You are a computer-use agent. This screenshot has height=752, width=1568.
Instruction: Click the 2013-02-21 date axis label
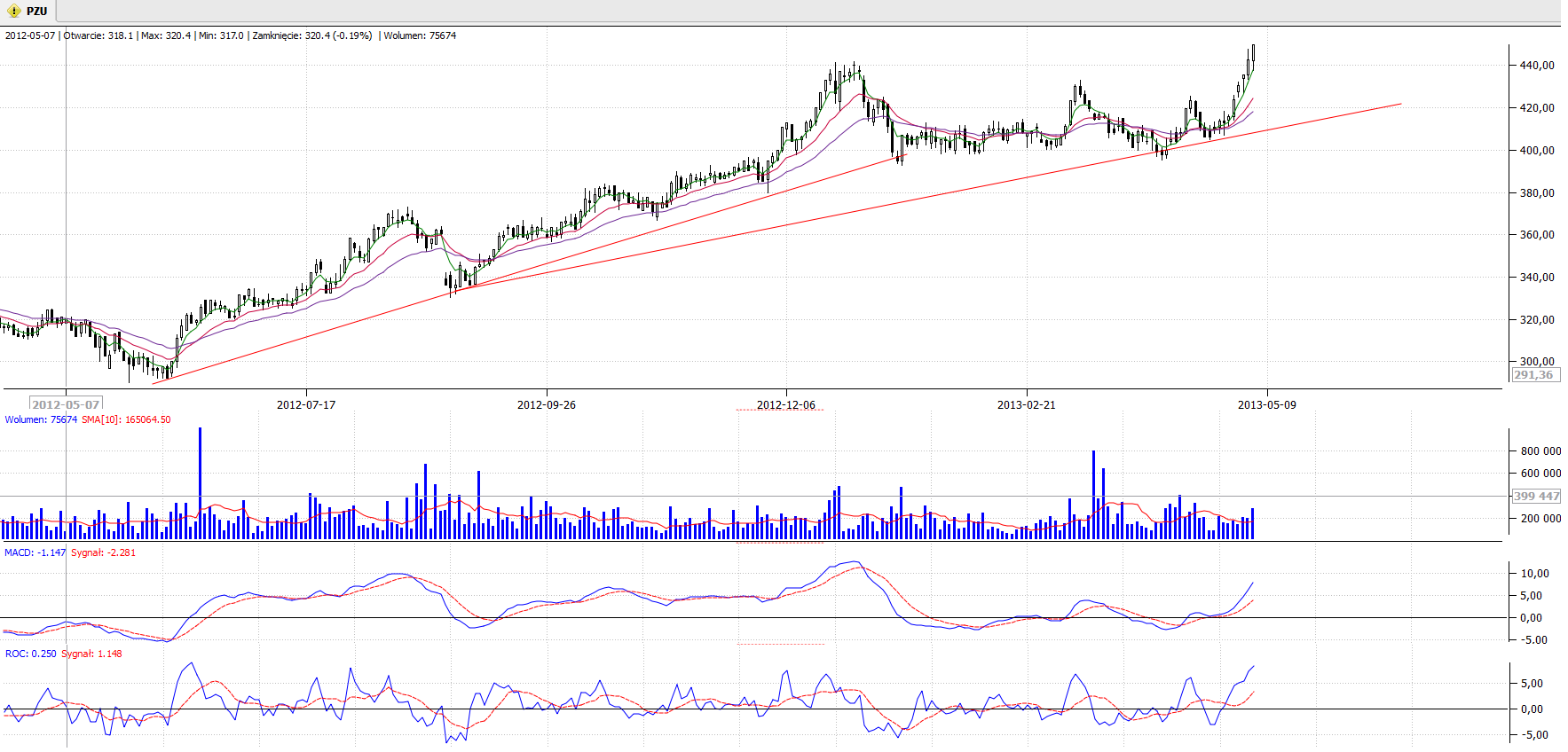point(1027,404)
